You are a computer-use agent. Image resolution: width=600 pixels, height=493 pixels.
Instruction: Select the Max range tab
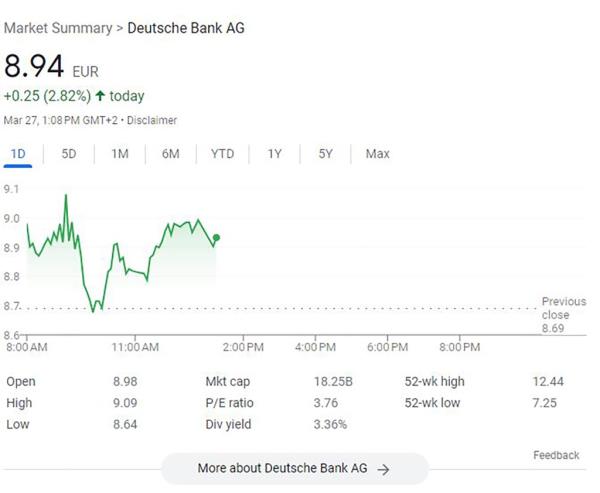[377, 154]
